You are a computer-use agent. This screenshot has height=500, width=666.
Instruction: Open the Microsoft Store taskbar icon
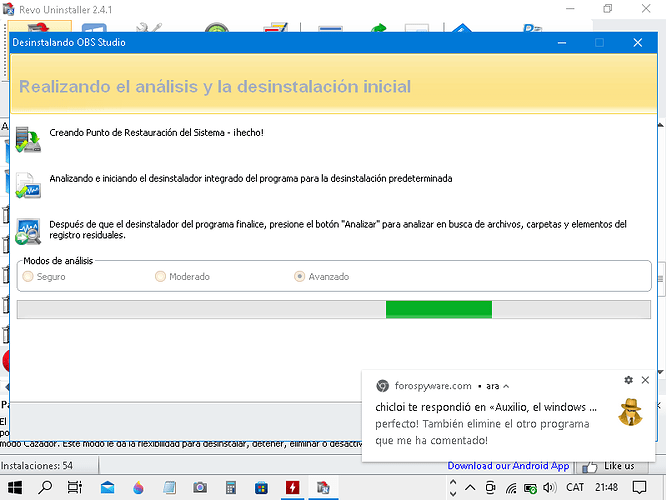[261, 488]
